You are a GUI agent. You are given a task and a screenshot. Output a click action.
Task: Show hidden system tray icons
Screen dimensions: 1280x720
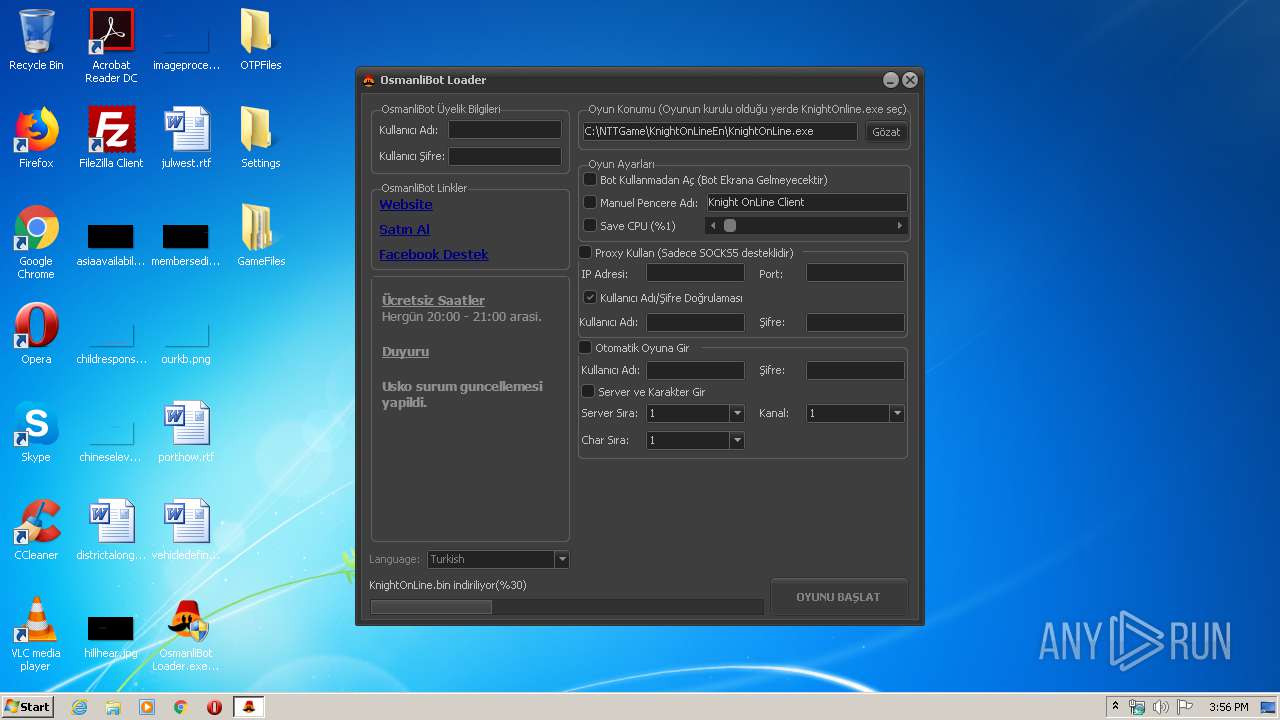click(x=1115, y=706)
